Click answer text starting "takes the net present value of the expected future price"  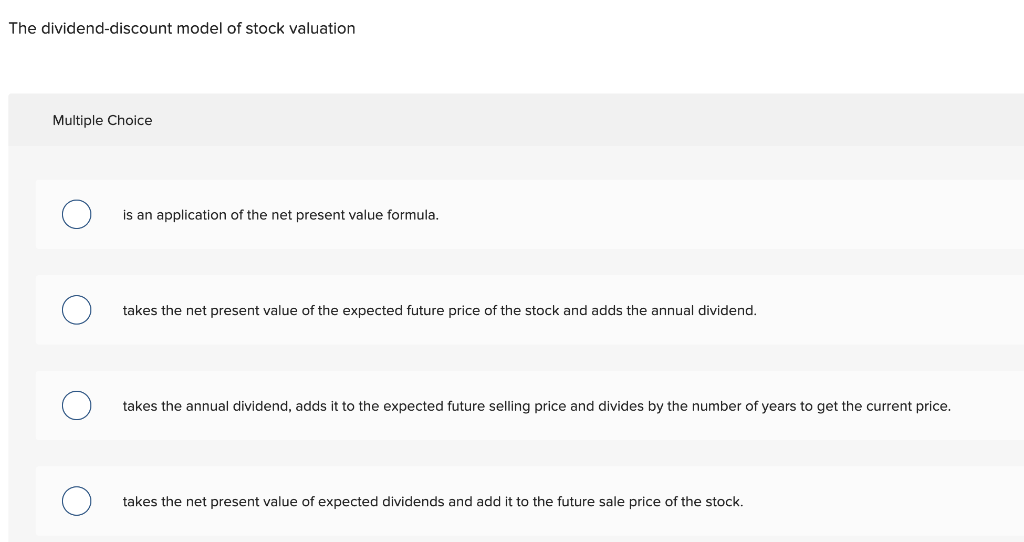[439, 311]
